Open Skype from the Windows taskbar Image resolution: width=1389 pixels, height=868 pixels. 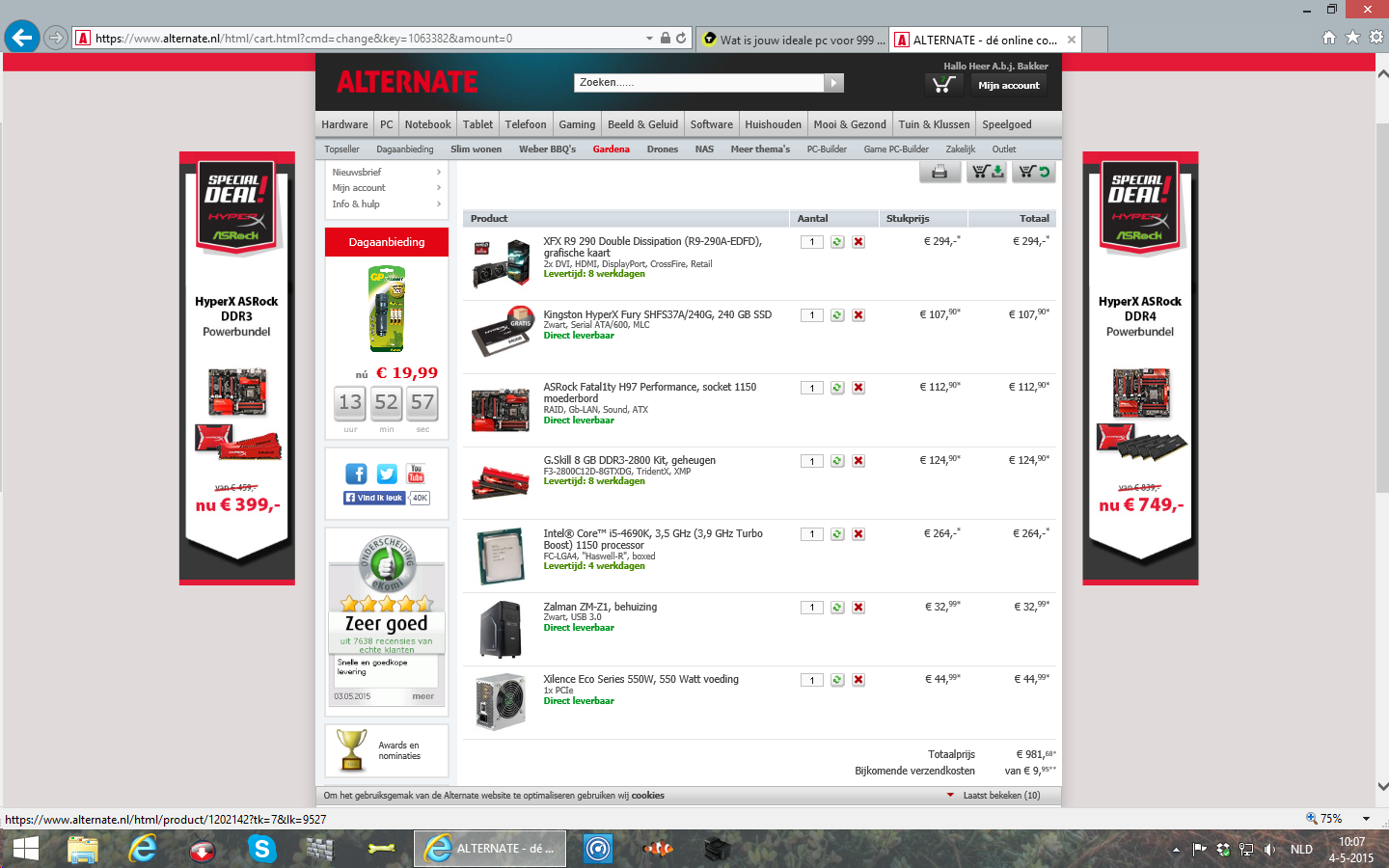pos(261,849)
